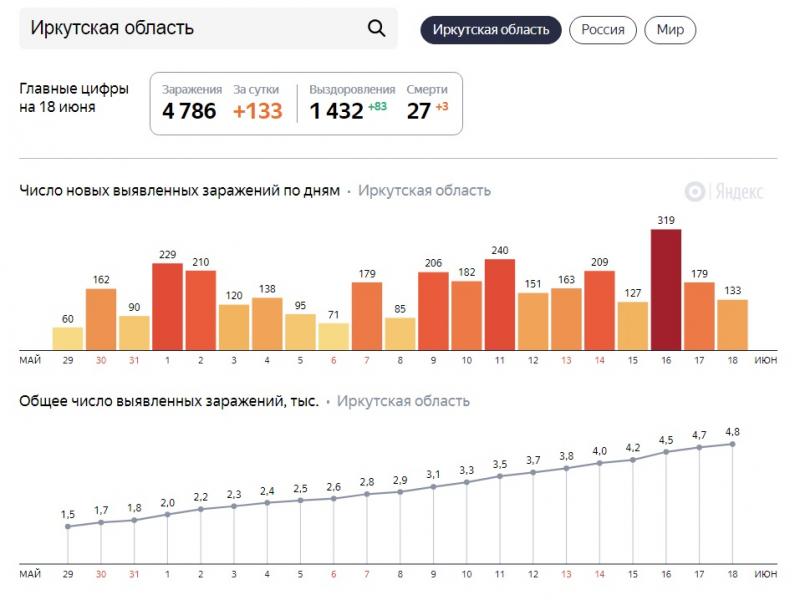Click the Заражения label

(x=192, y=89)
